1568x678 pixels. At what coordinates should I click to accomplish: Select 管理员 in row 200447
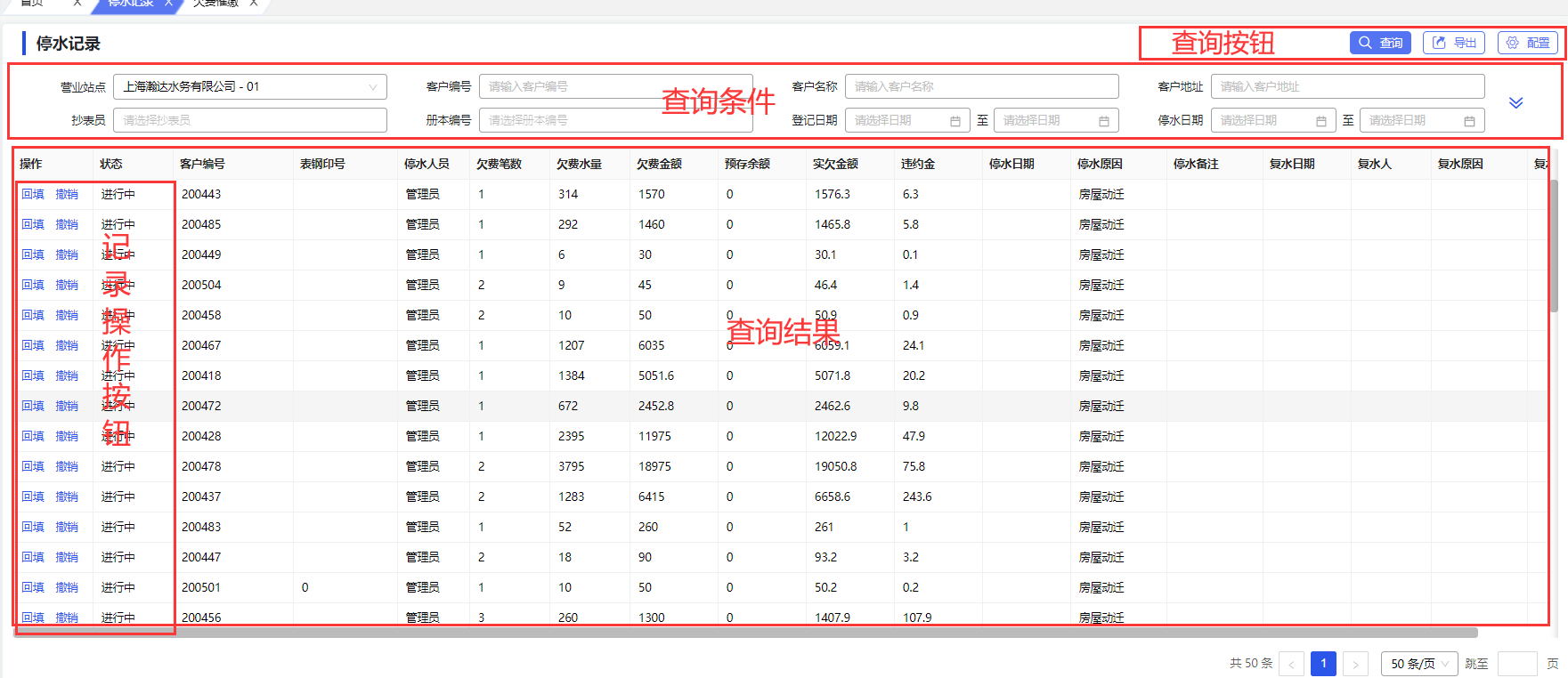(x=423, y=557)
